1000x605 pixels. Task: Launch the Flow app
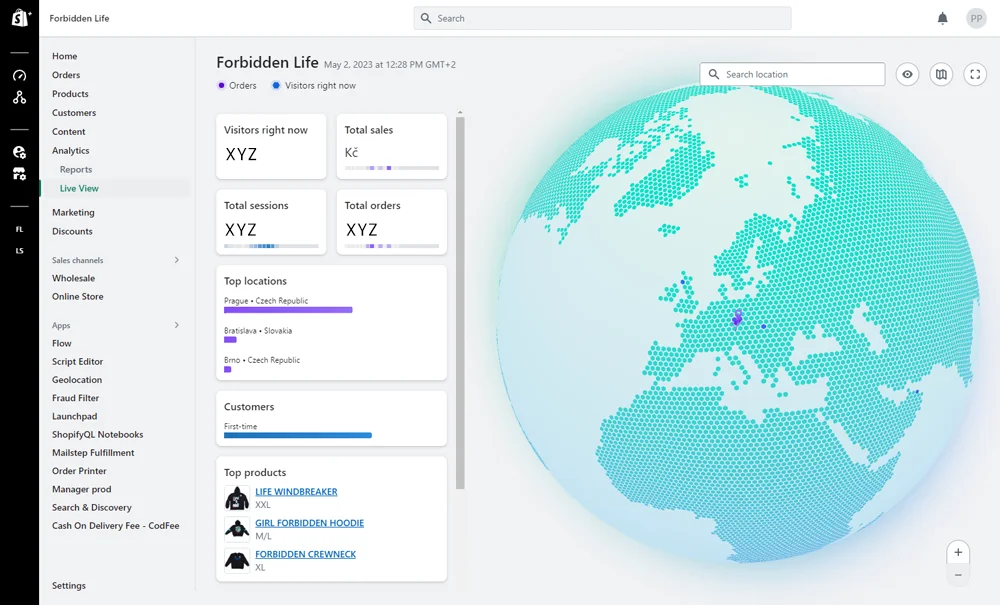coord(62,344)
